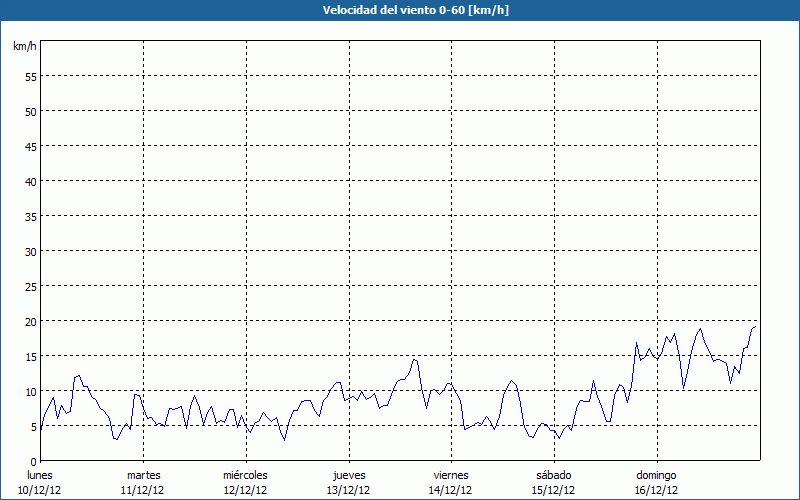This screenshot has height=500, width=800.
Task: Click the chart title 'Velocidad del viento 0-60 [km/h]'
Action: click(400, 11)
